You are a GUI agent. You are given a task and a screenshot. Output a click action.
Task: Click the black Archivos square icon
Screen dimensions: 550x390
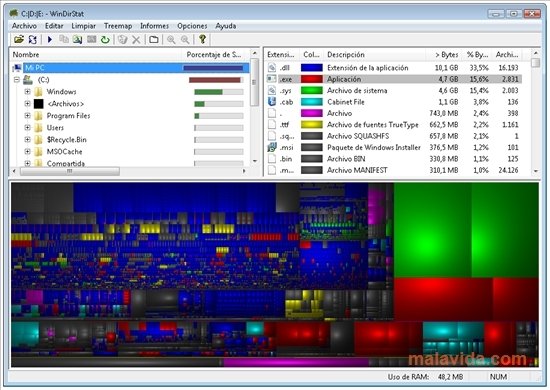38,104
